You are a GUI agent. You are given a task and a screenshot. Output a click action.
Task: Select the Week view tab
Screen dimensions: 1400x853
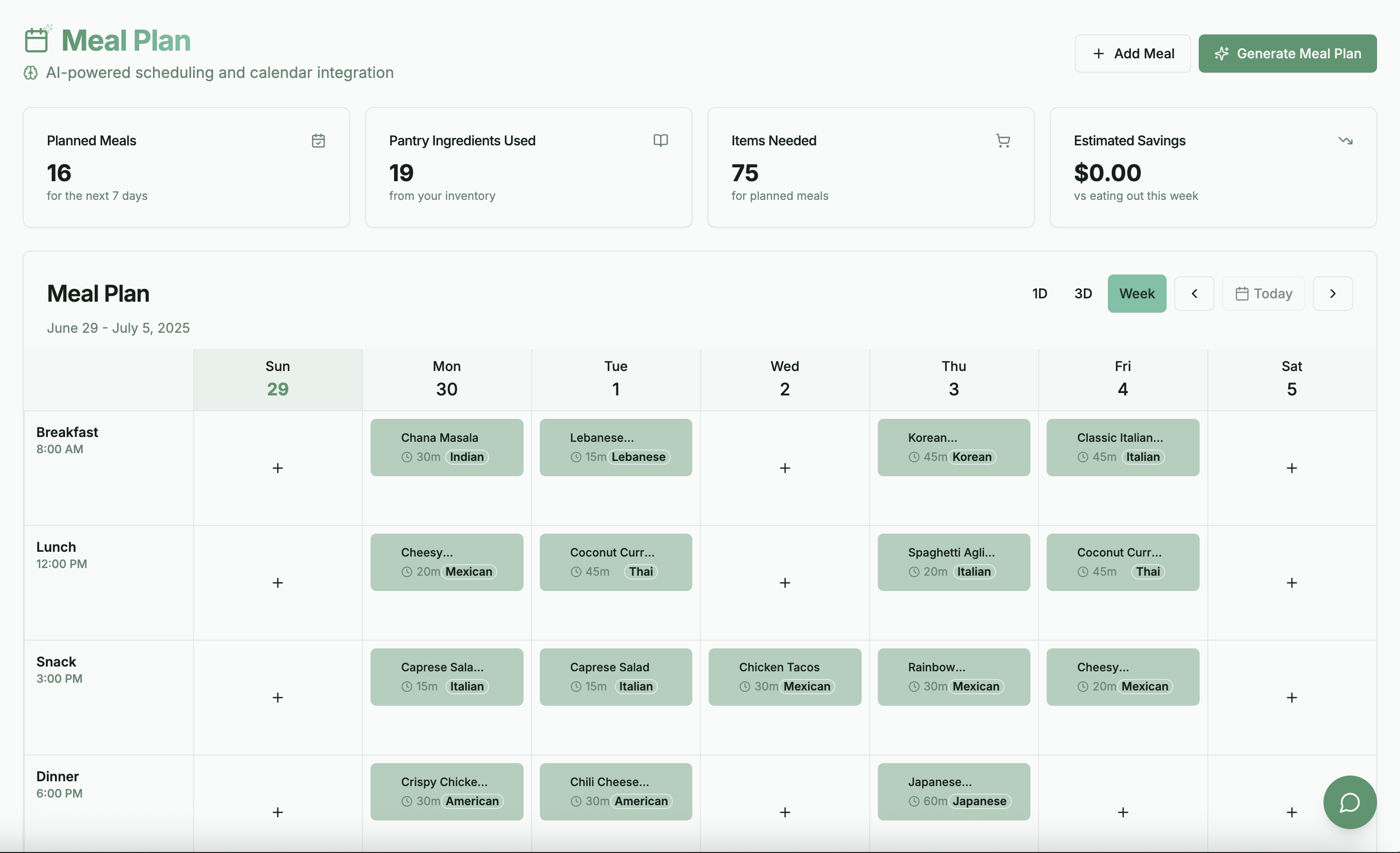coord(1137,293)
